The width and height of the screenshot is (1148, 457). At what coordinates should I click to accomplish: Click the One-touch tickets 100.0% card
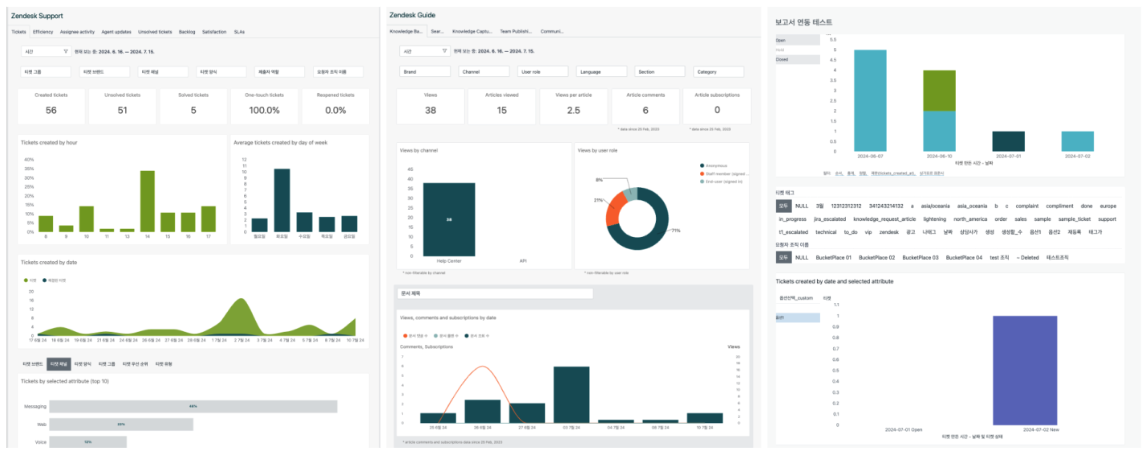pos(264,106)
